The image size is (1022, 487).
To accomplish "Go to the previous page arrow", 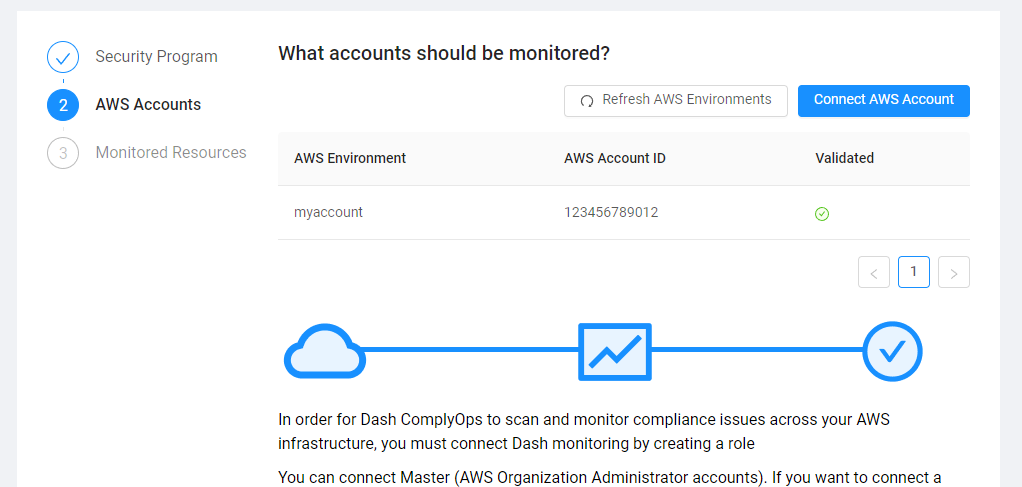I will pos(874,272).
